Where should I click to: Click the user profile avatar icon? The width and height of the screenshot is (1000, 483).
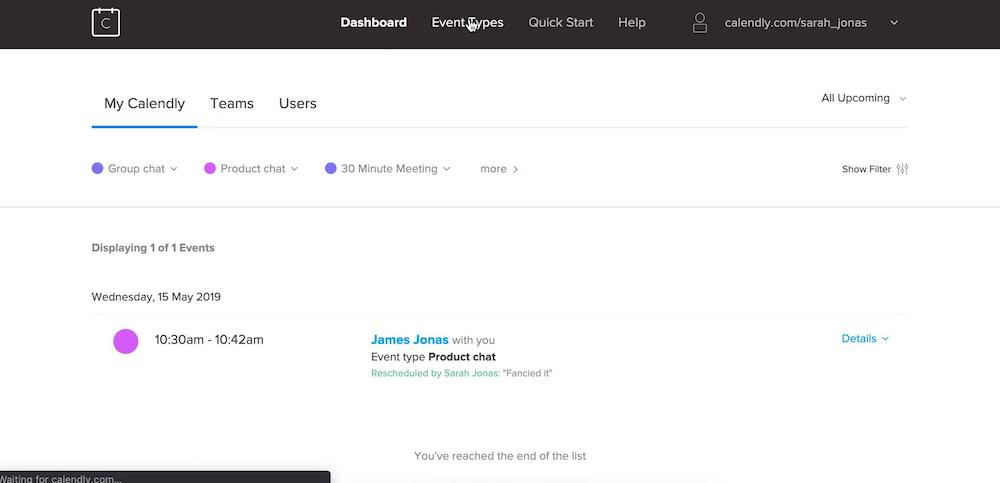[x=700, y=23]
